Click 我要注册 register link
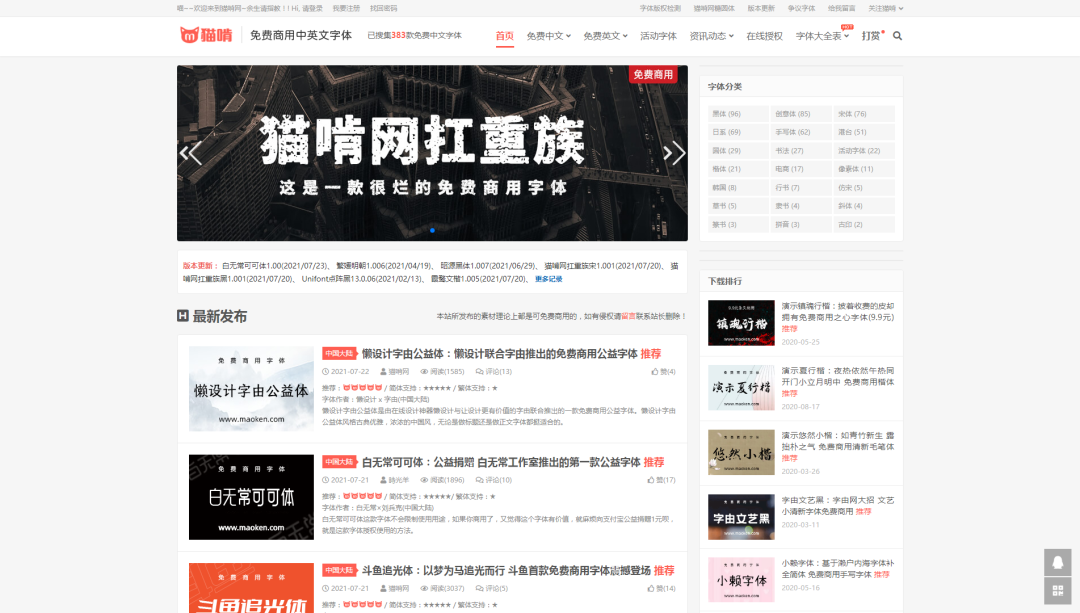The width and height of the screenshot is (1080, 613). pyautogui.click(x=346, y=8)
